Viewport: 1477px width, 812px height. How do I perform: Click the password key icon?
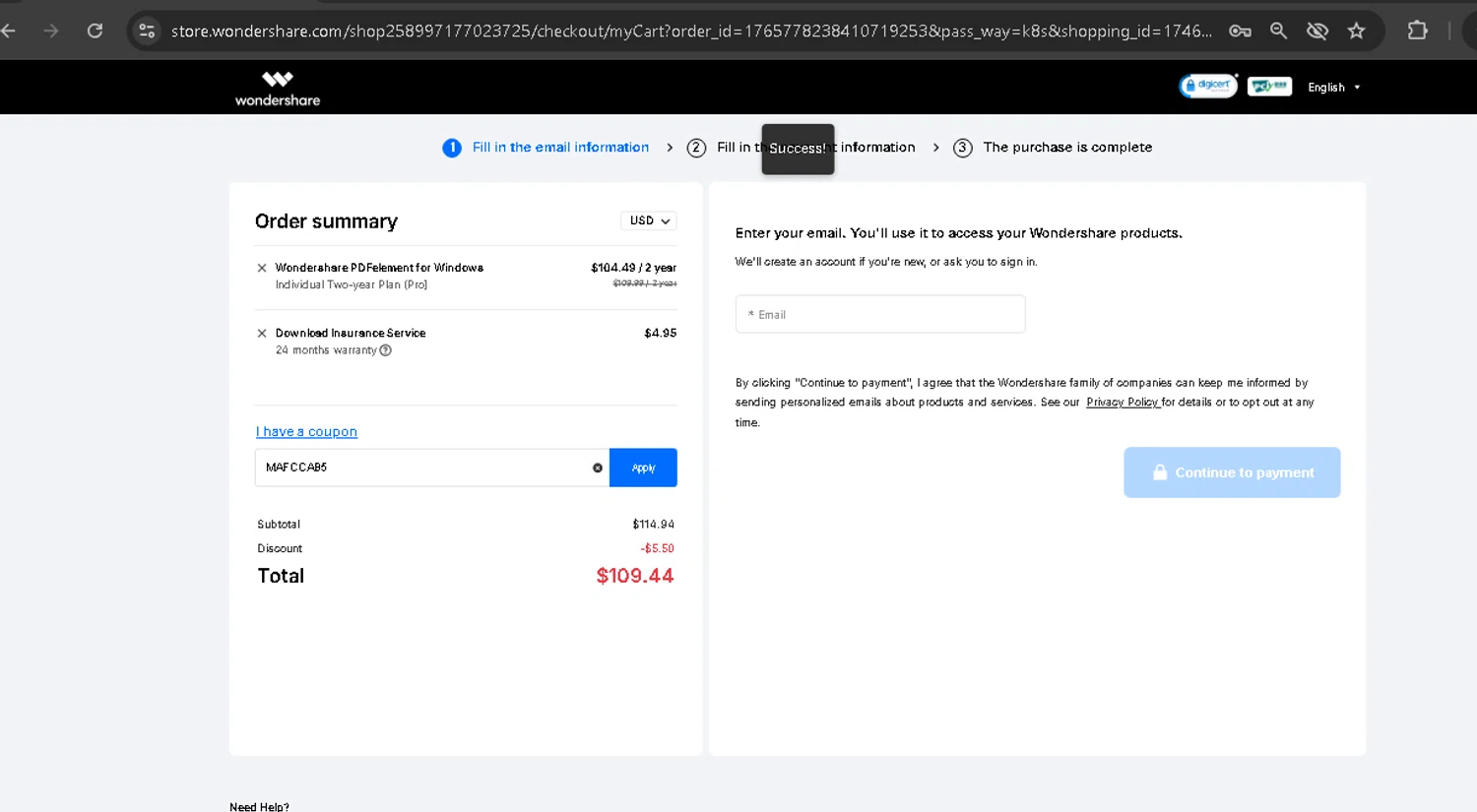[x=1240, y=31]
